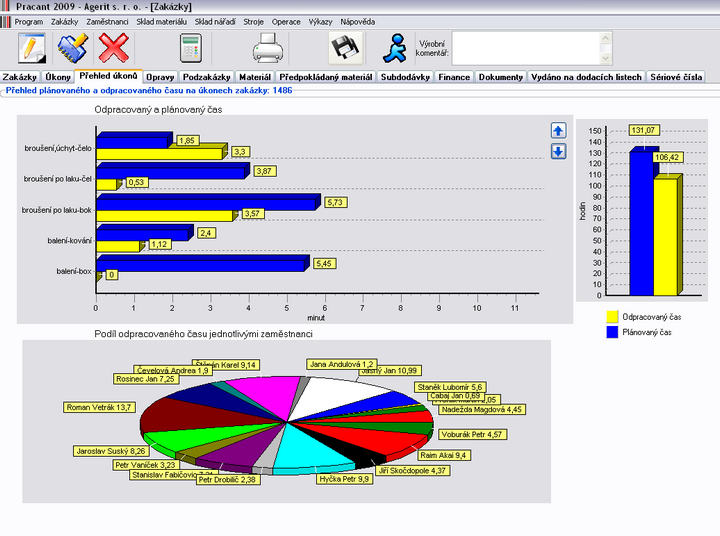
Task: Click the yellow Odpracovaný čas legend swatch
Action: pos(612,316)
